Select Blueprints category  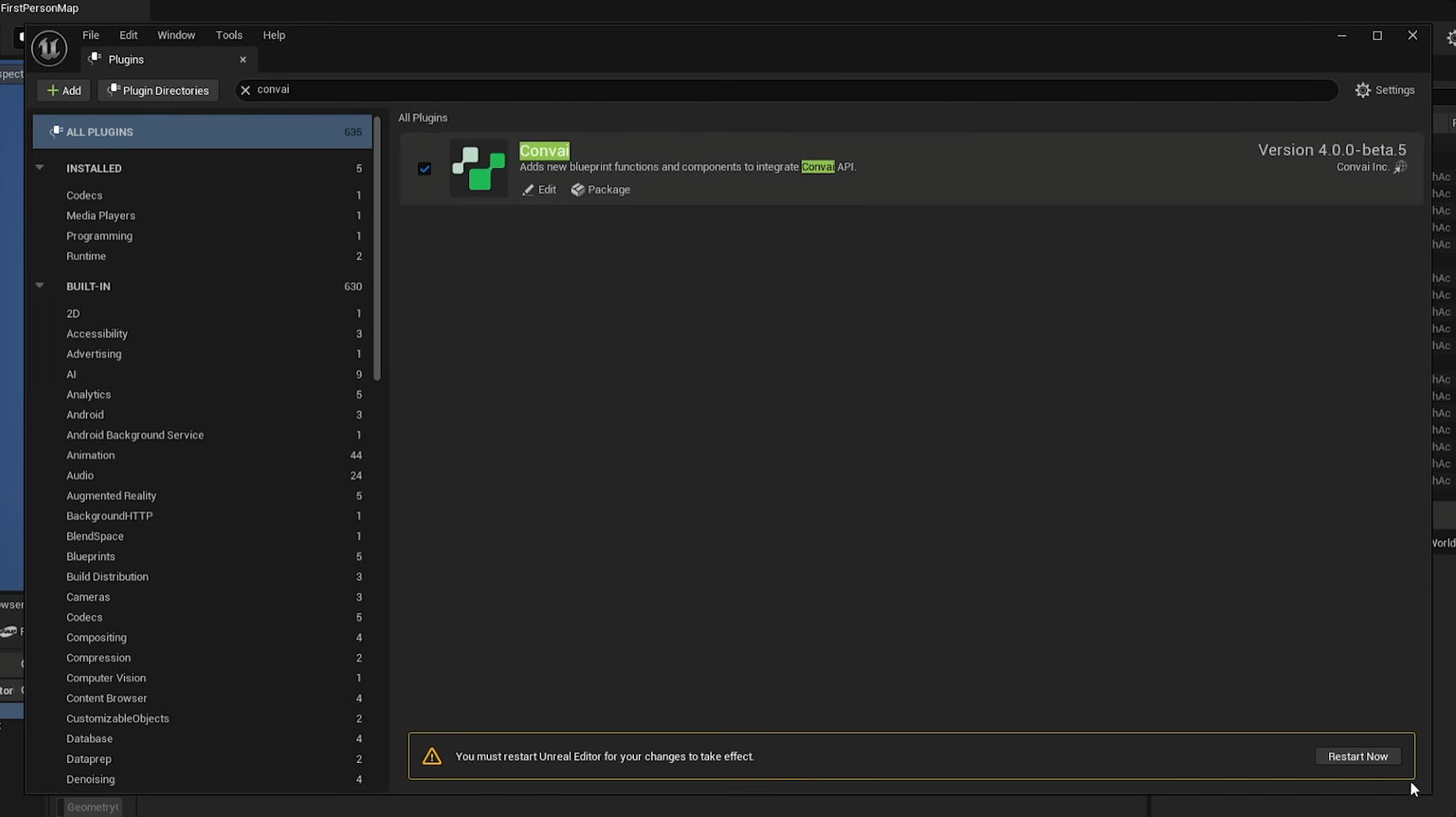[x=202, y=556]
